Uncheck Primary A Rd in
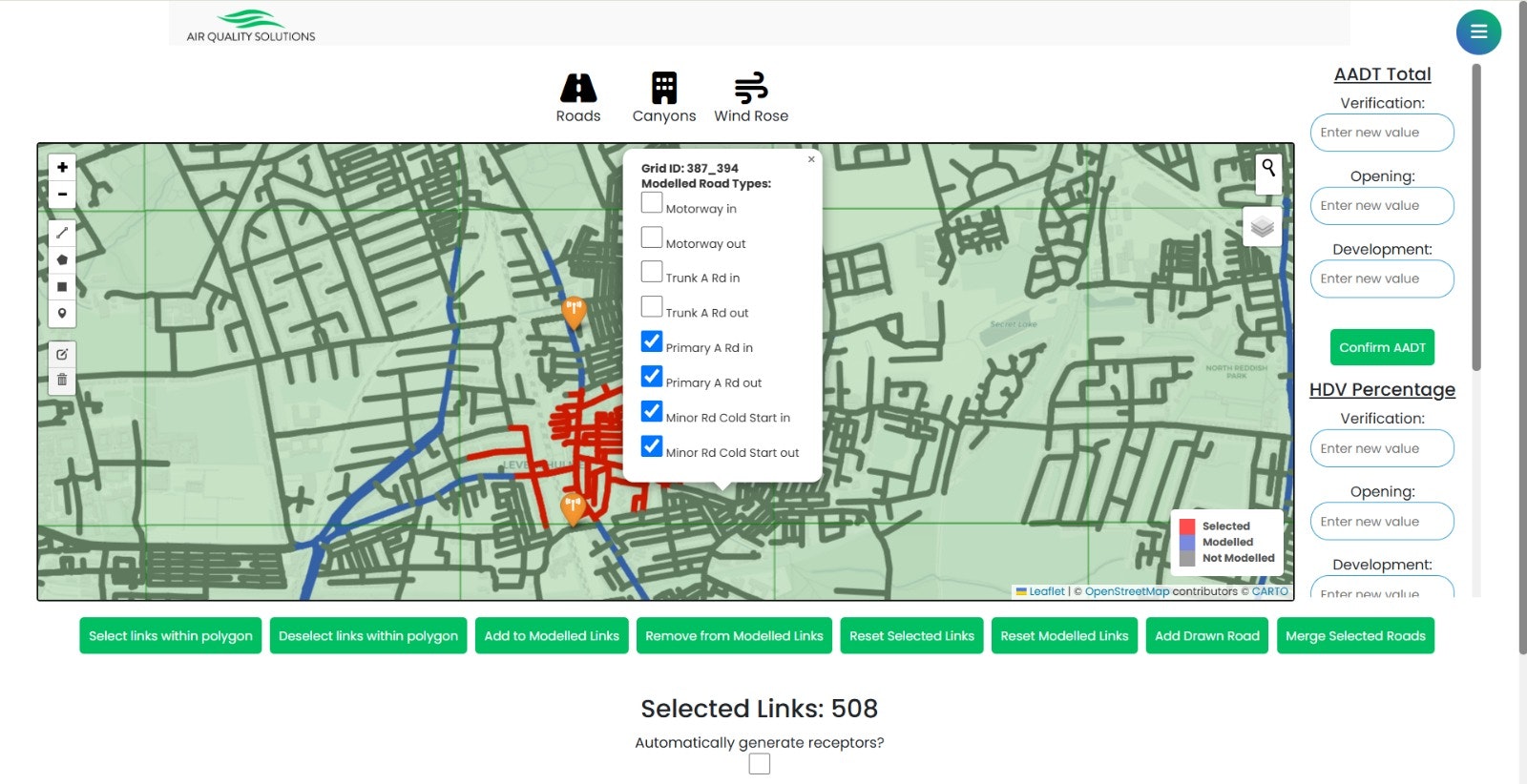This screenshot has height=784, width=1527. point(652,341)
